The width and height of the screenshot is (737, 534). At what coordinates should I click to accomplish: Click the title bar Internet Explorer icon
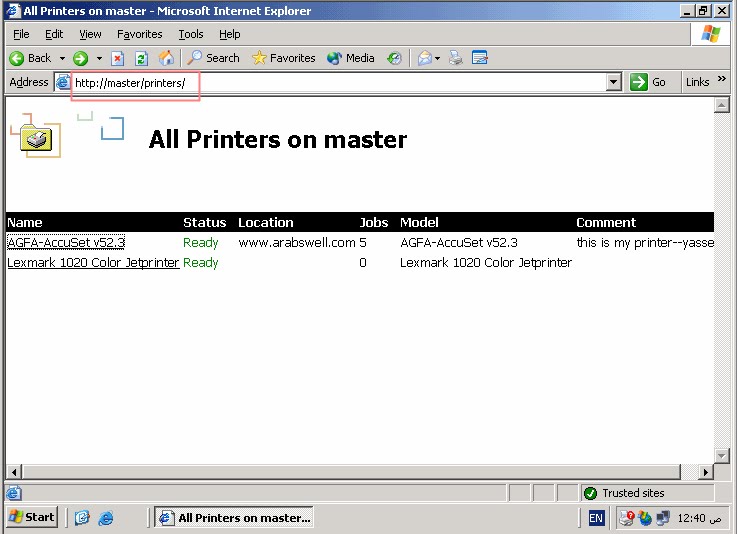pos(14,10)
